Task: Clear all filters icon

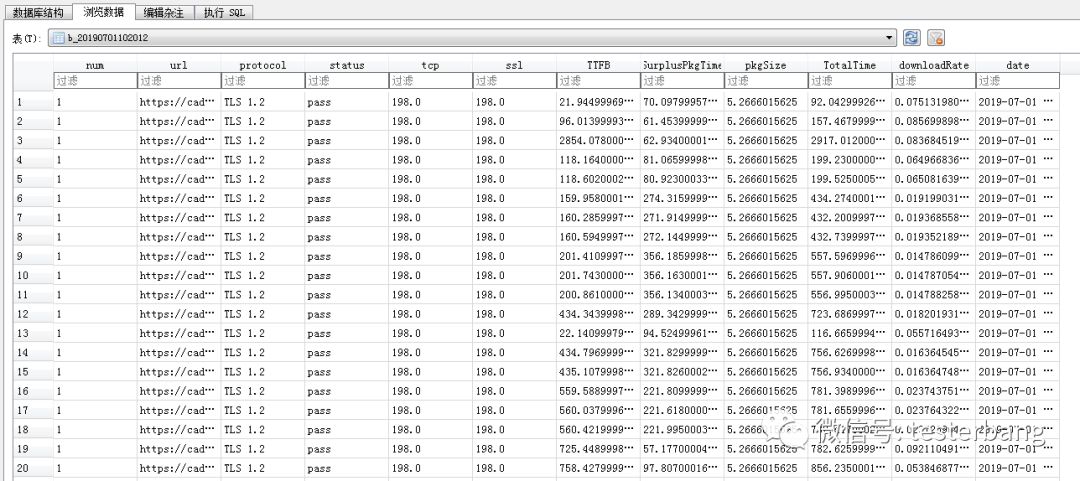Action: (x=935, y=38)
